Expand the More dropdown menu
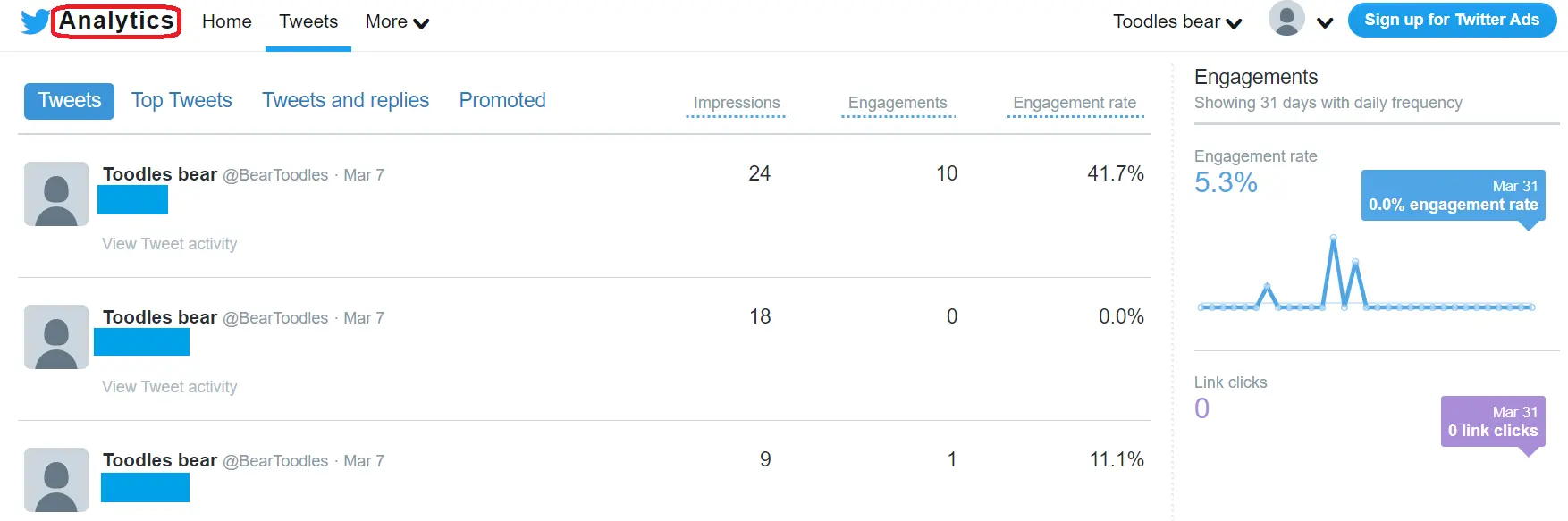Screen dimensions: 1568x521 tap(397, 22)
